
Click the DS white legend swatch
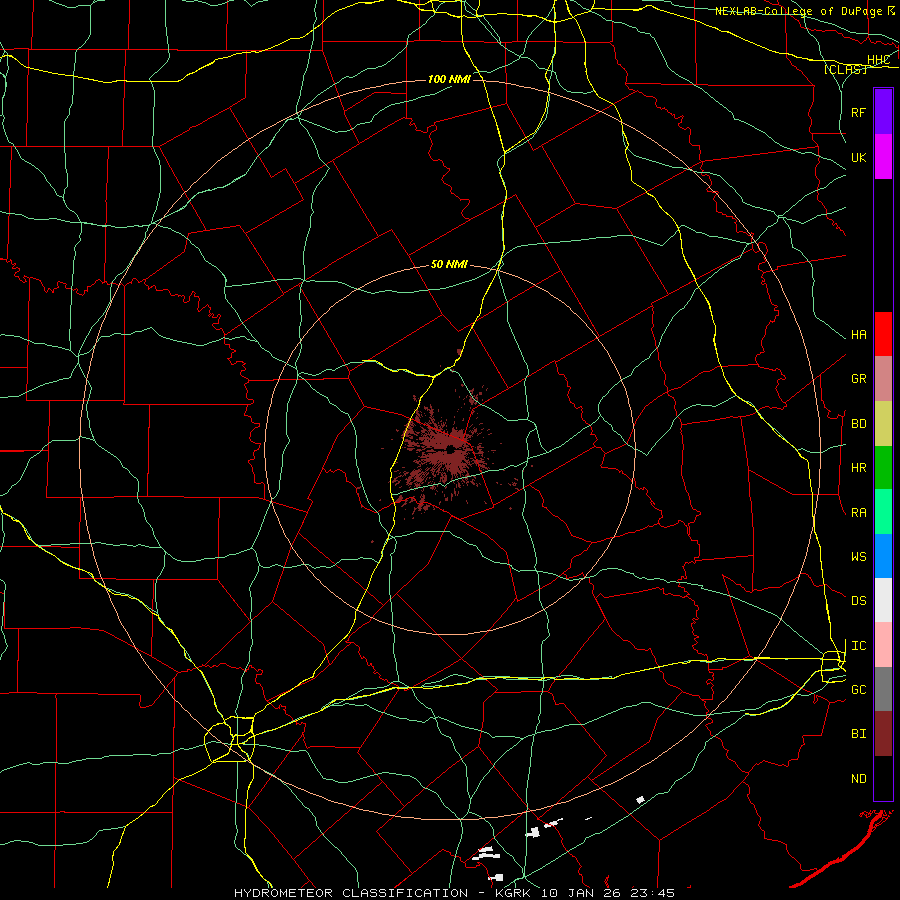(883, 600)
